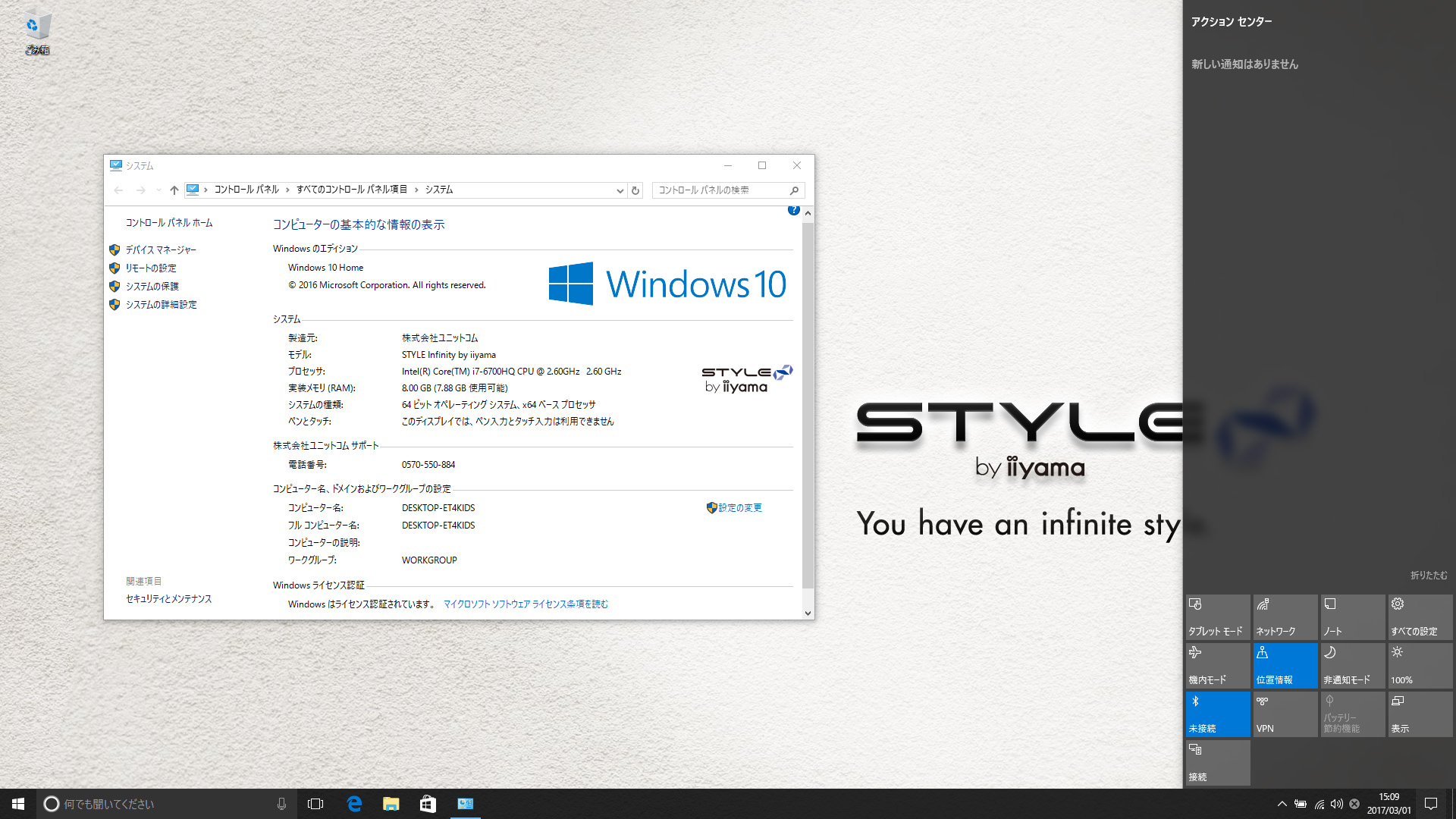This screenshot has width=1456, height=819.
Task: Expand chevron after すべてのコントロール パネル項目
Action: 416,190
